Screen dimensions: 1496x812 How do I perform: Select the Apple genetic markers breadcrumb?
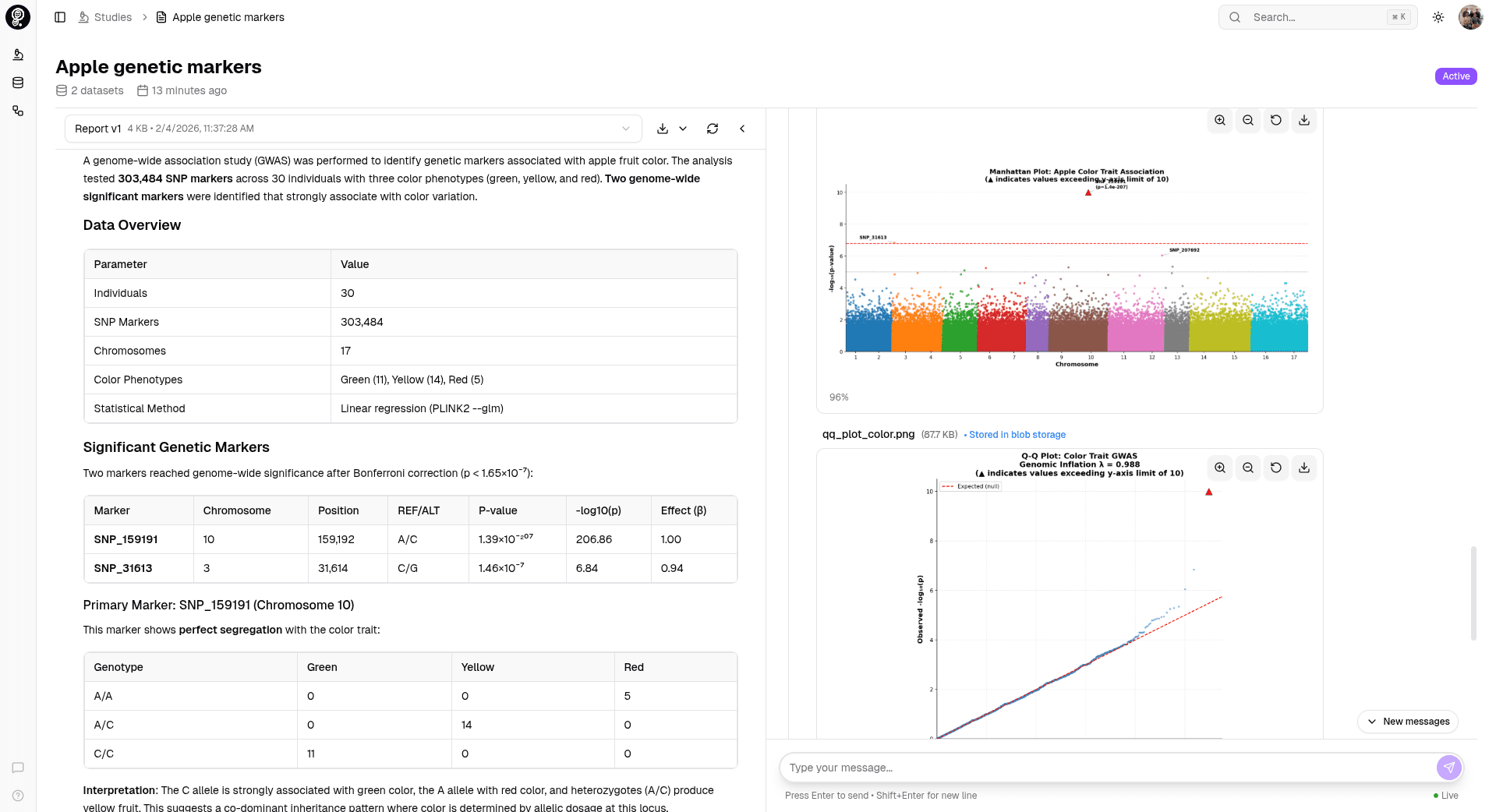point(228,17)
